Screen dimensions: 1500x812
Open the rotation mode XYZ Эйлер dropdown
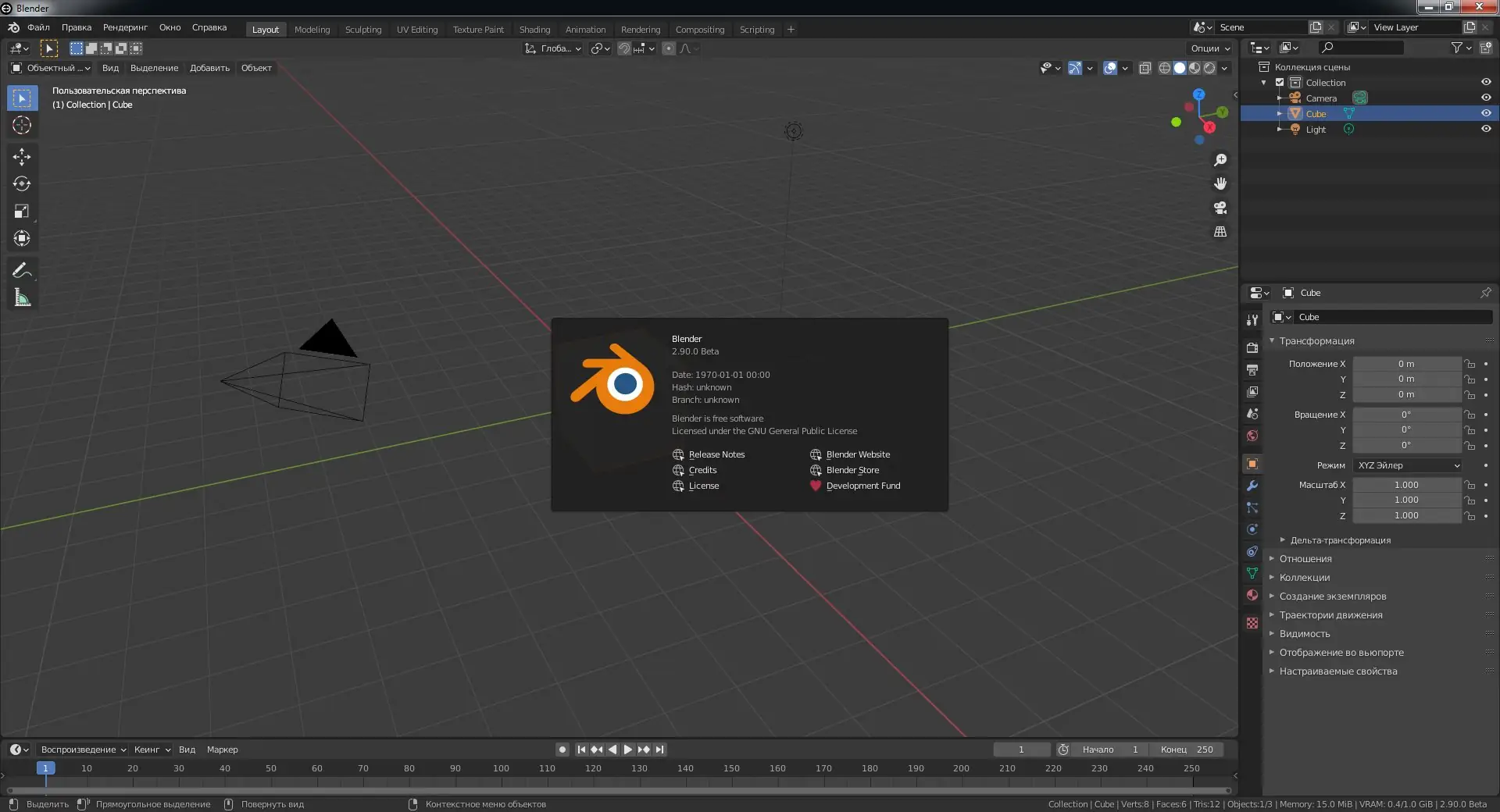pyautogui.click(x=1407, y=465)
